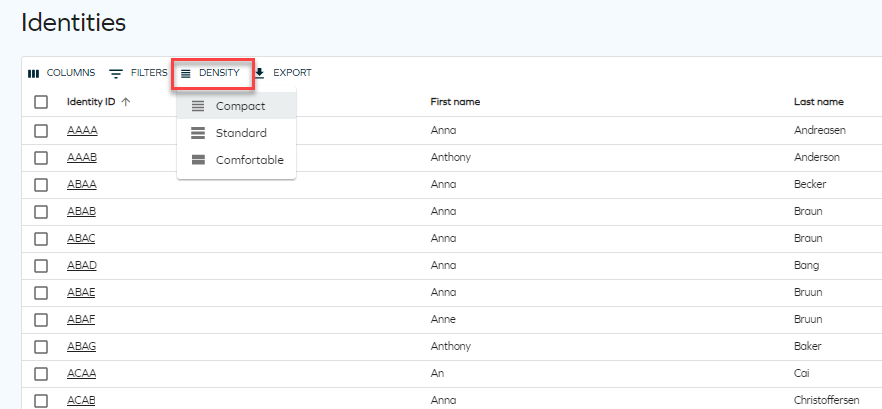Select the checkbox next to ABAG
The width and height of the screenshot is (882, 409).
pos(40,347)
